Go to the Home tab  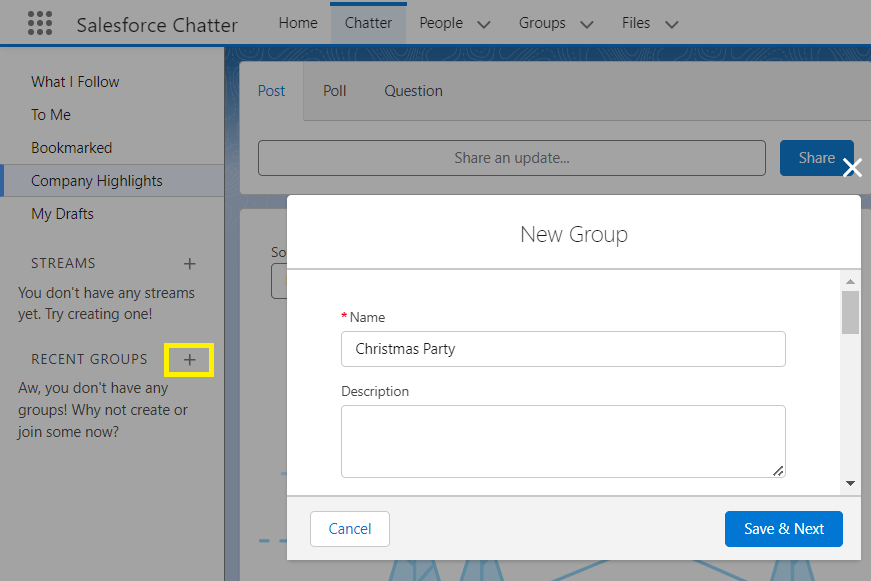point(298,23)
